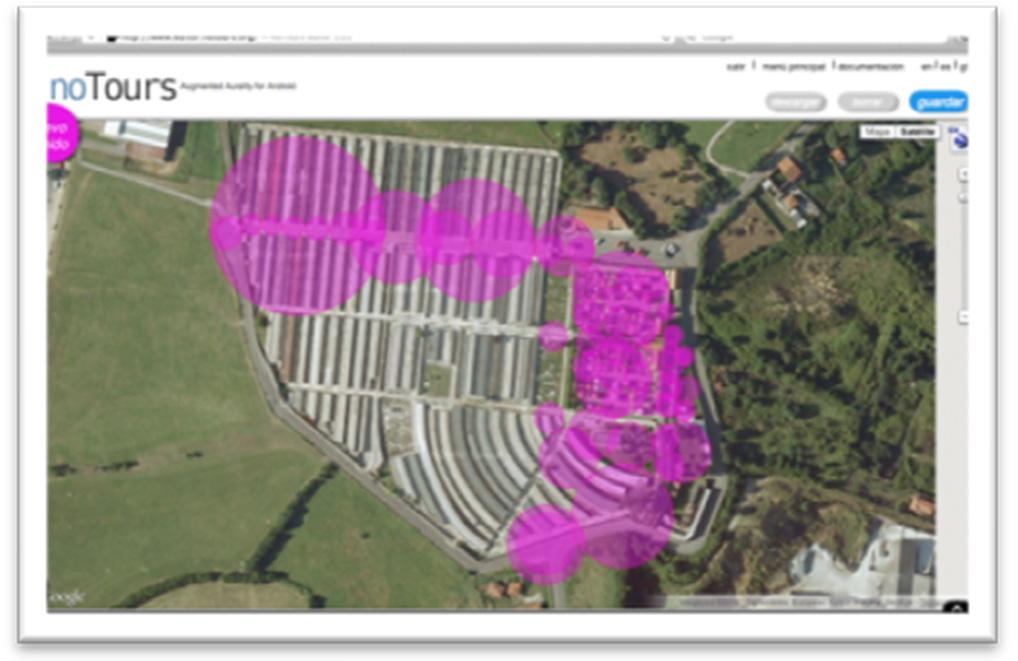Switch language to 'en'
The height and width of the screenshot is (661, 1018).
[926, 66]
